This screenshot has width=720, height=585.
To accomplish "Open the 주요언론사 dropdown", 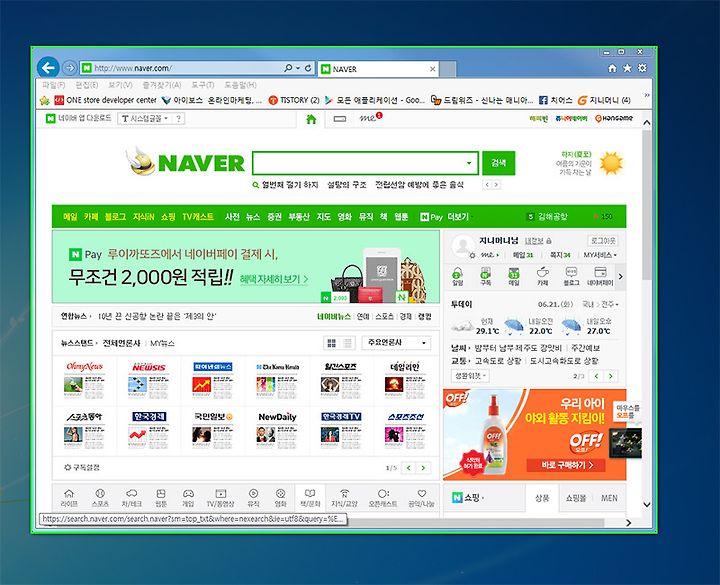I will point(397,343).
